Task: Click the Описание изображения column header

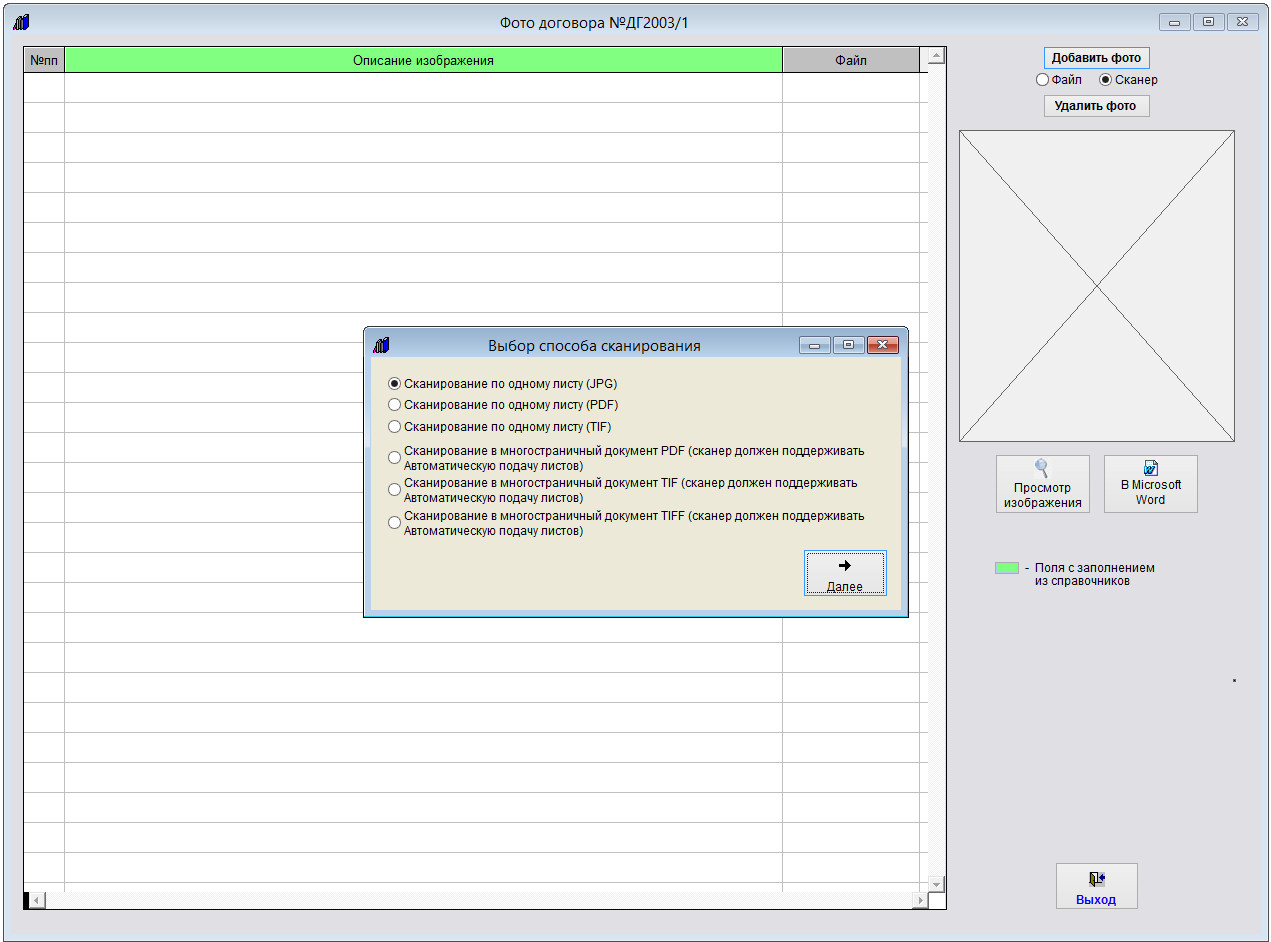Action: pyautogui.click(x=423, y=60)
